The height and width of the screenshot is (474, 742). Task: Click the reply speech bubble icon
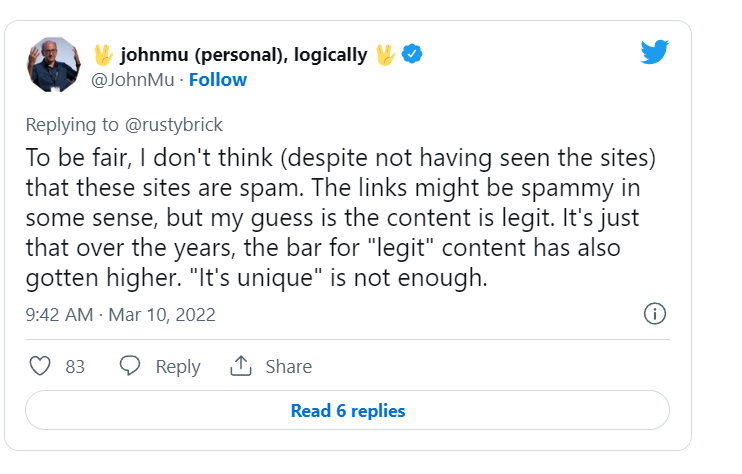point(130,366)
